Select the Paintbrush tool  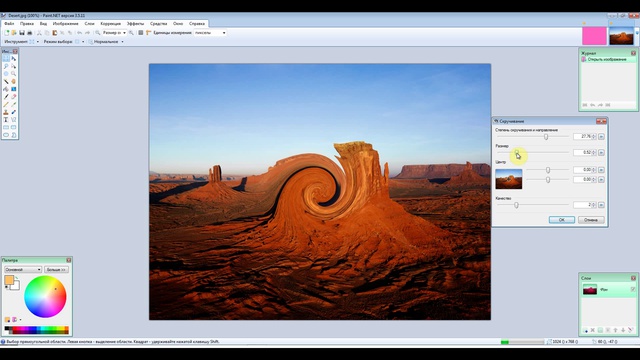click(6, 97)
